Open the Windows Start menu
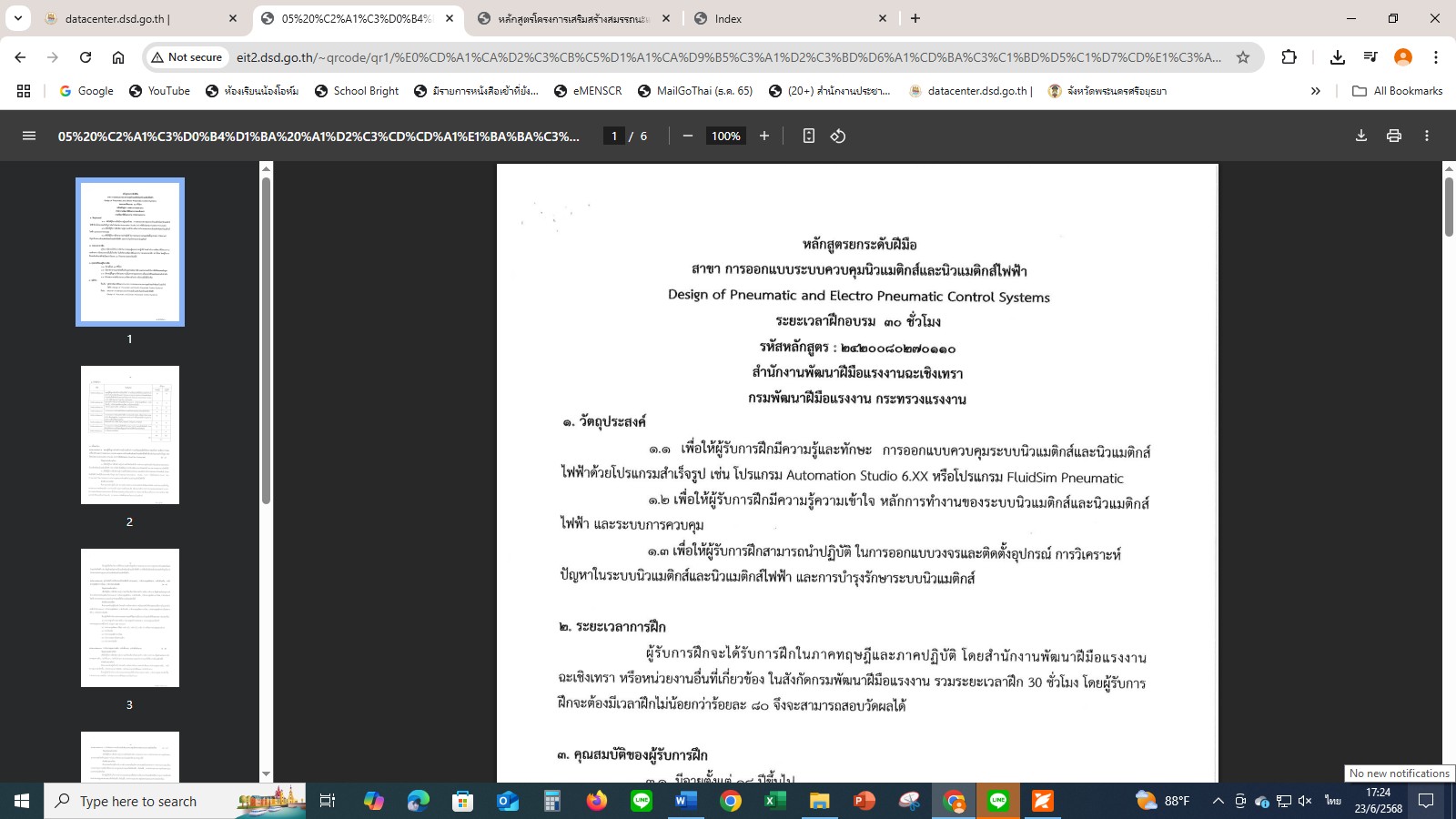Viewport: 1456px width, 819px height. point(22,801)
